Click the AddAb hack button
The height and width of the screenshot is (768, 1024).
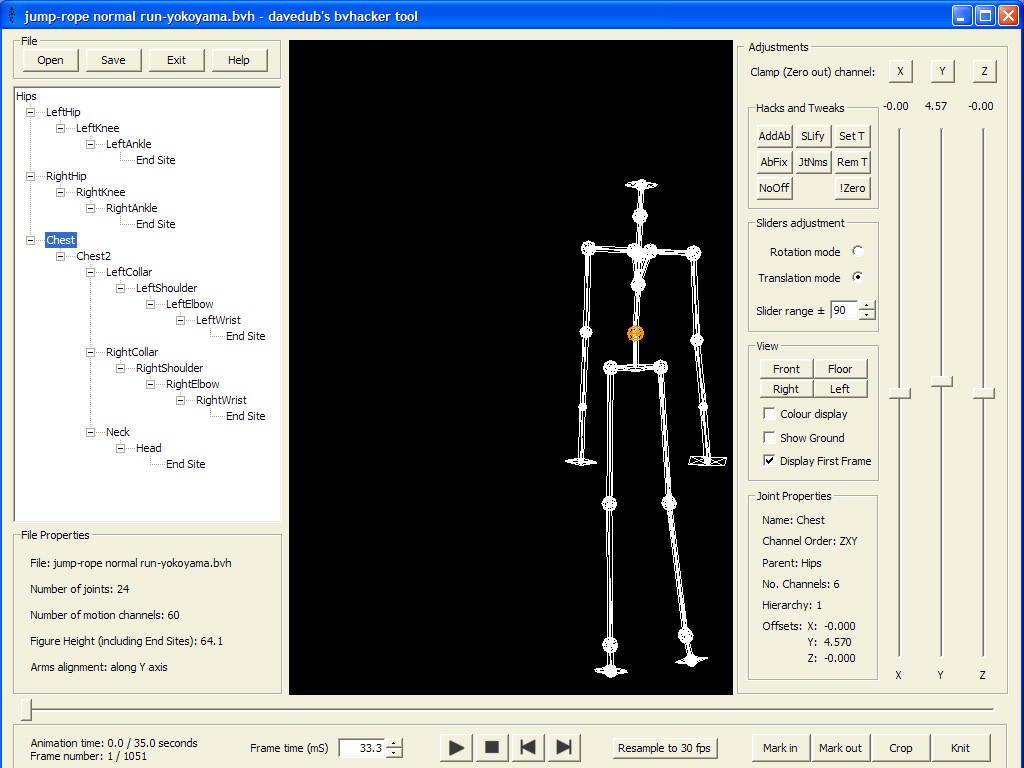[774, 136]
